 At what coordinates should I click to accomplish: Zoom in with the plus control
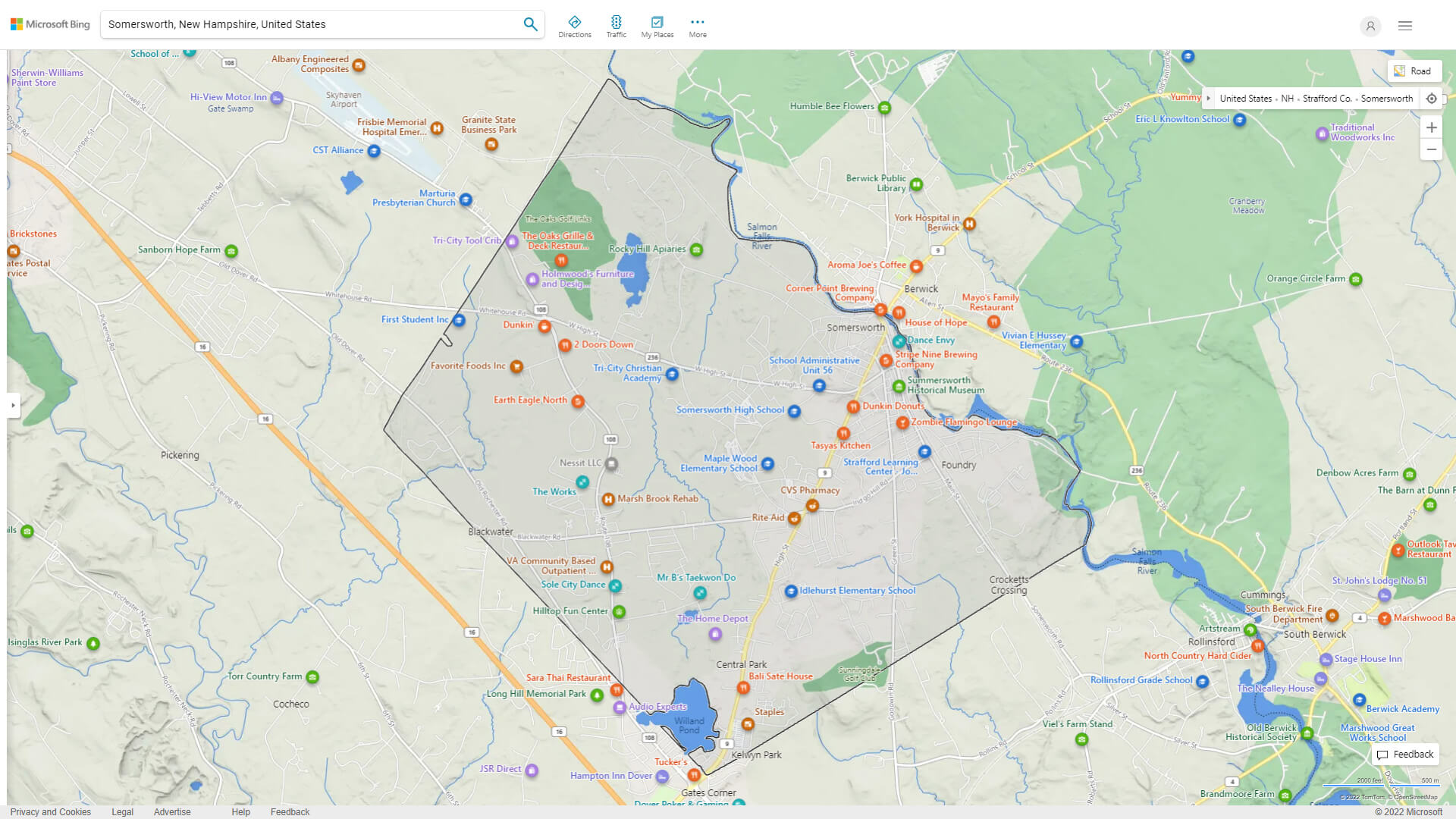[x=1432, y=127]
